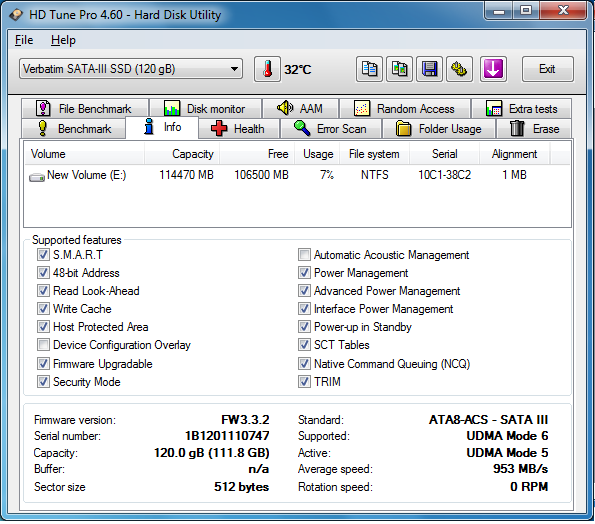Image resolution: width=595 pixels, height=524 pixels.
Task: Switch to the Random Access tab
Action: point(405,109)
